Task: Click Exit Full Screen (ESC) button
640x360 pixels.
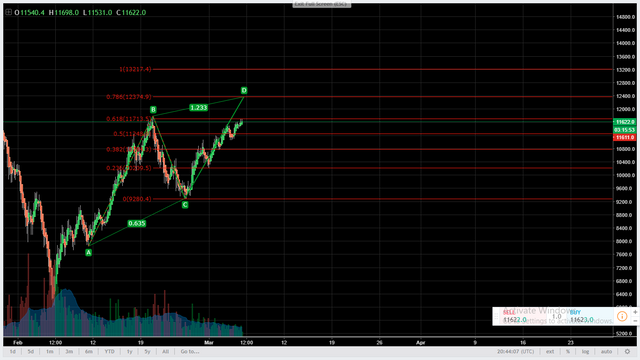Action: (322, 4)
